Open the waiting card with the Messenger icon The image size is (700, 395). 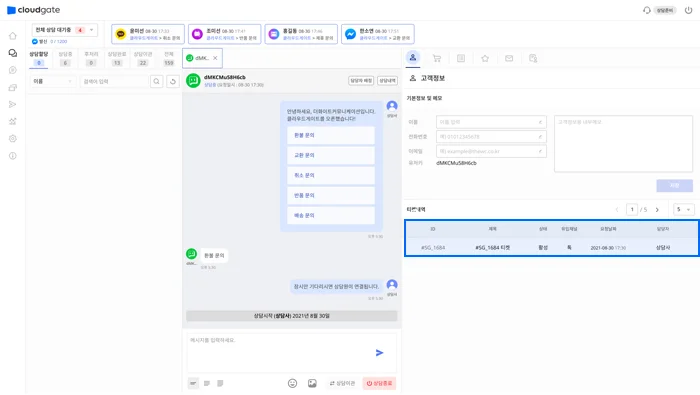(378, 34)
